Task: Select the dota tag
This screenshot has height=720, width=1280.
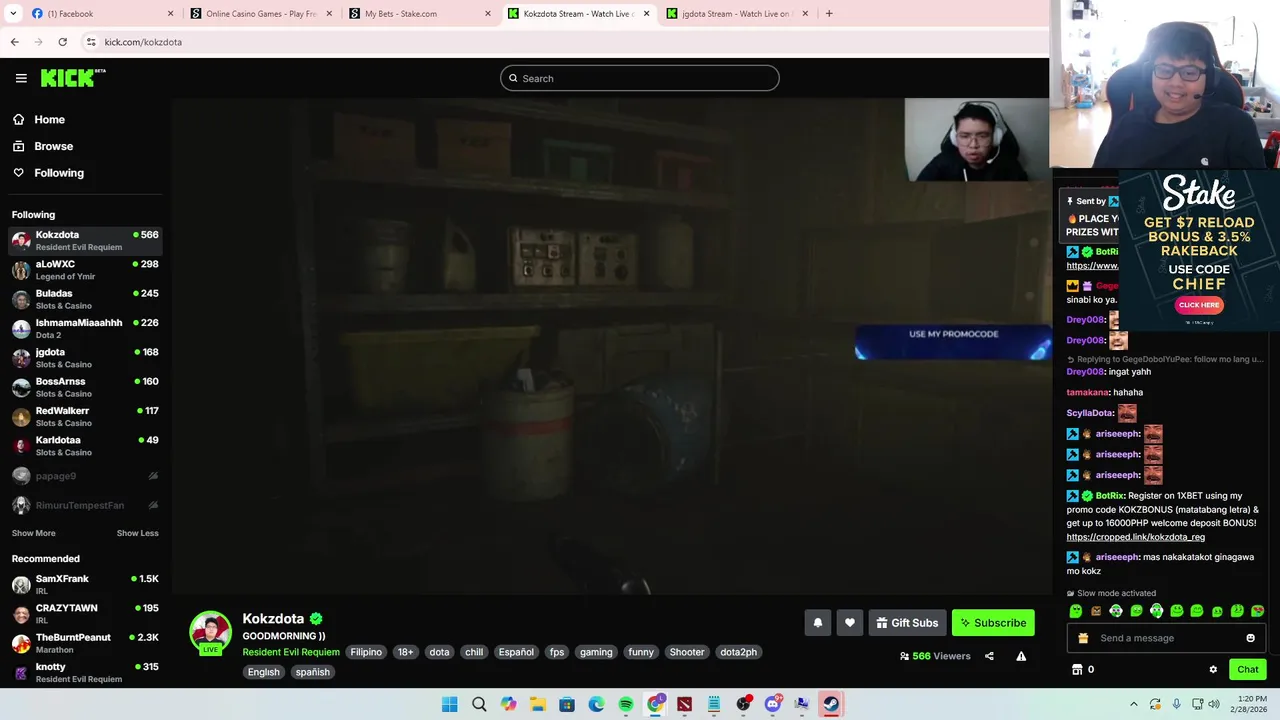Action: (439, 652)
